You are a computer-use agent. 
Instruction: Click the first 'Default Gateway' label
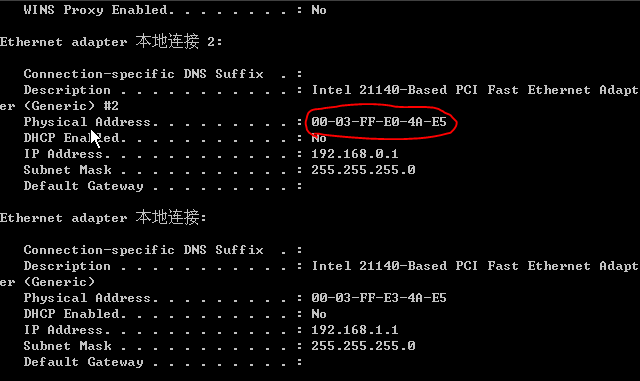pos(83,186)
